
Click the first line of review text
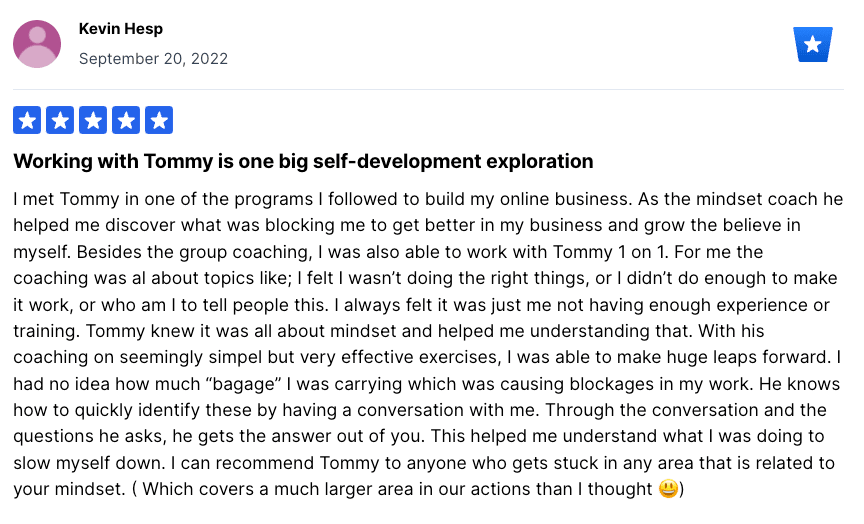pos(428,199)
